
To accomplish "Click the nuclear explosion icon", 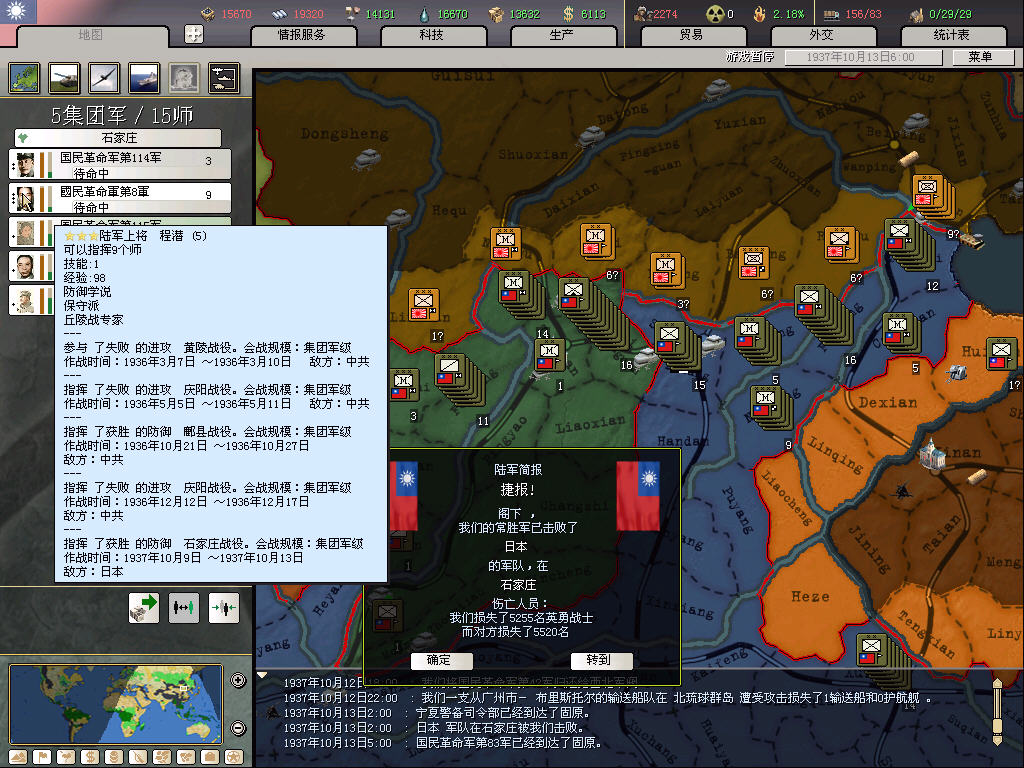I will (x=184, y=78).
